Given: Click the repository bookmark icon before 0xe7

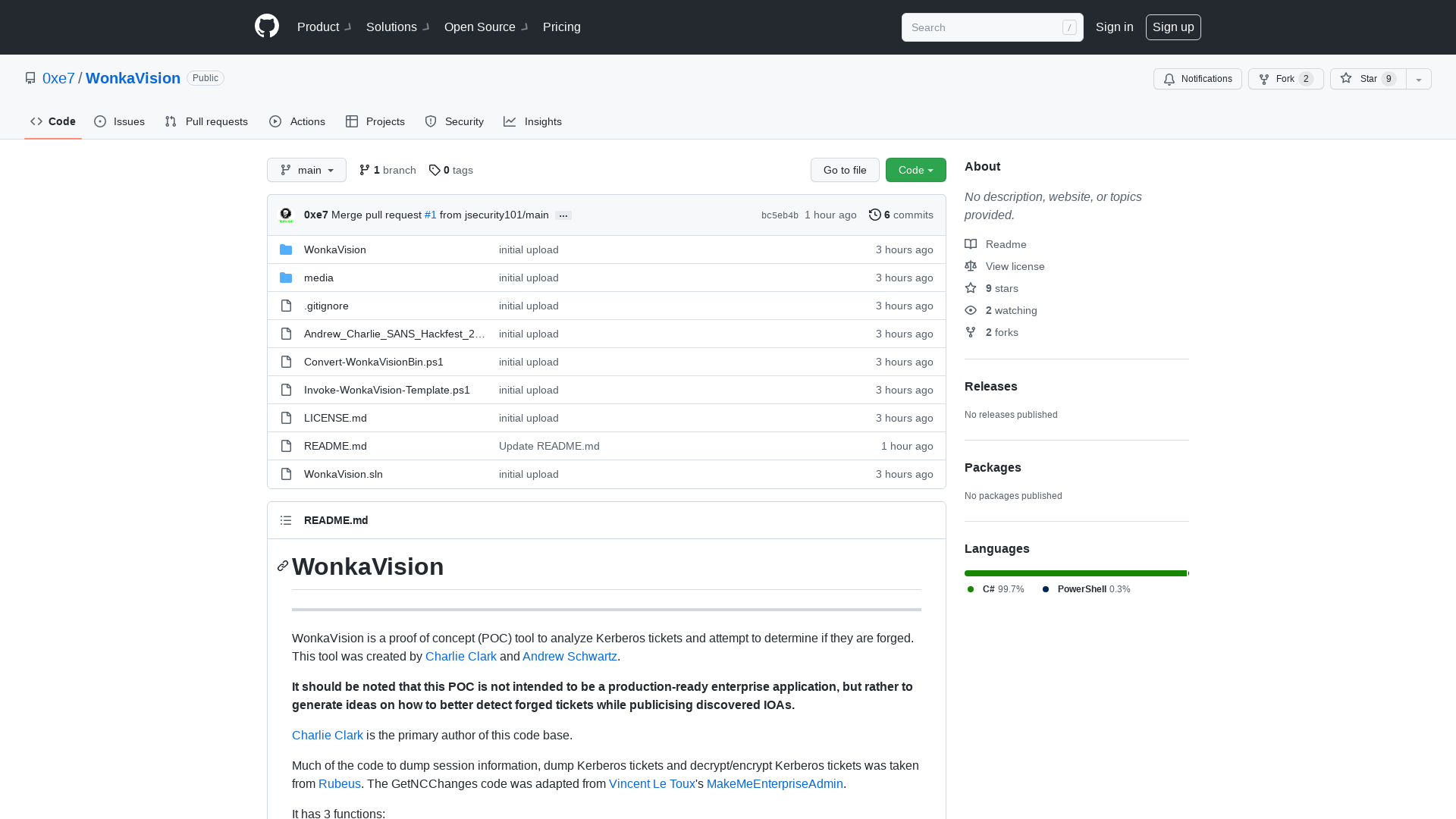Looking at the screenshot, I should click(30, 77).
